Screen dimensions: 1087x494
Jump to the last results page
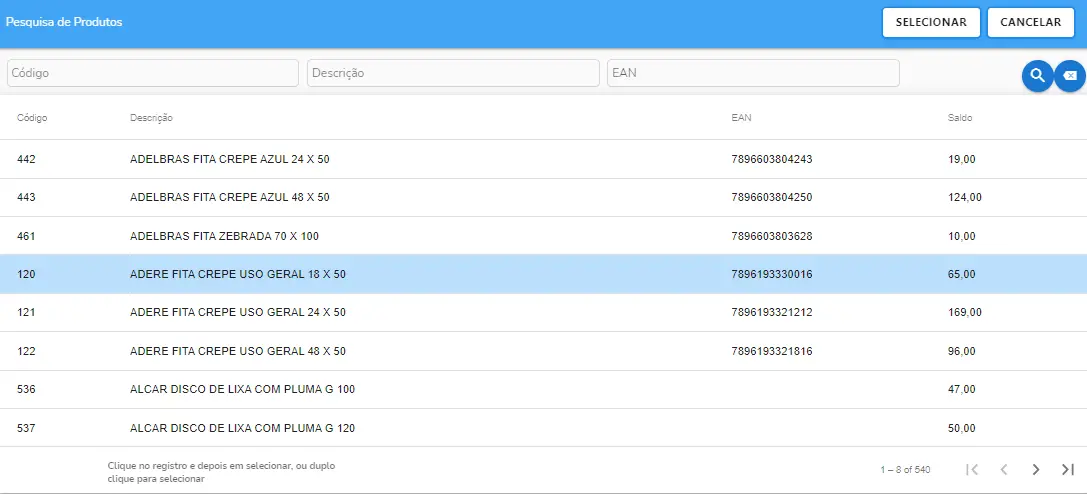(x=1068, y=470)
